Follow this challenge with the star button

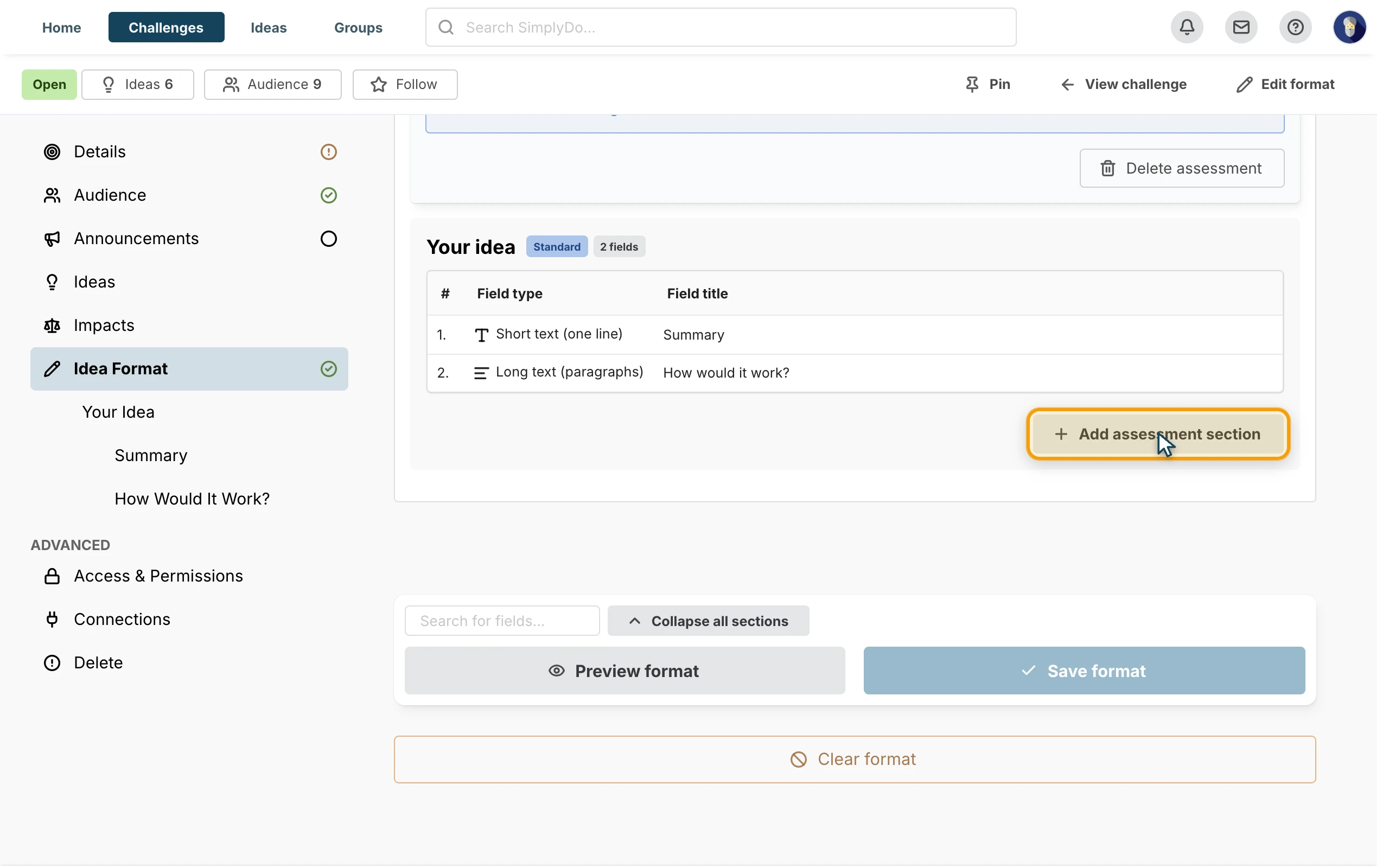pos(405,85)
